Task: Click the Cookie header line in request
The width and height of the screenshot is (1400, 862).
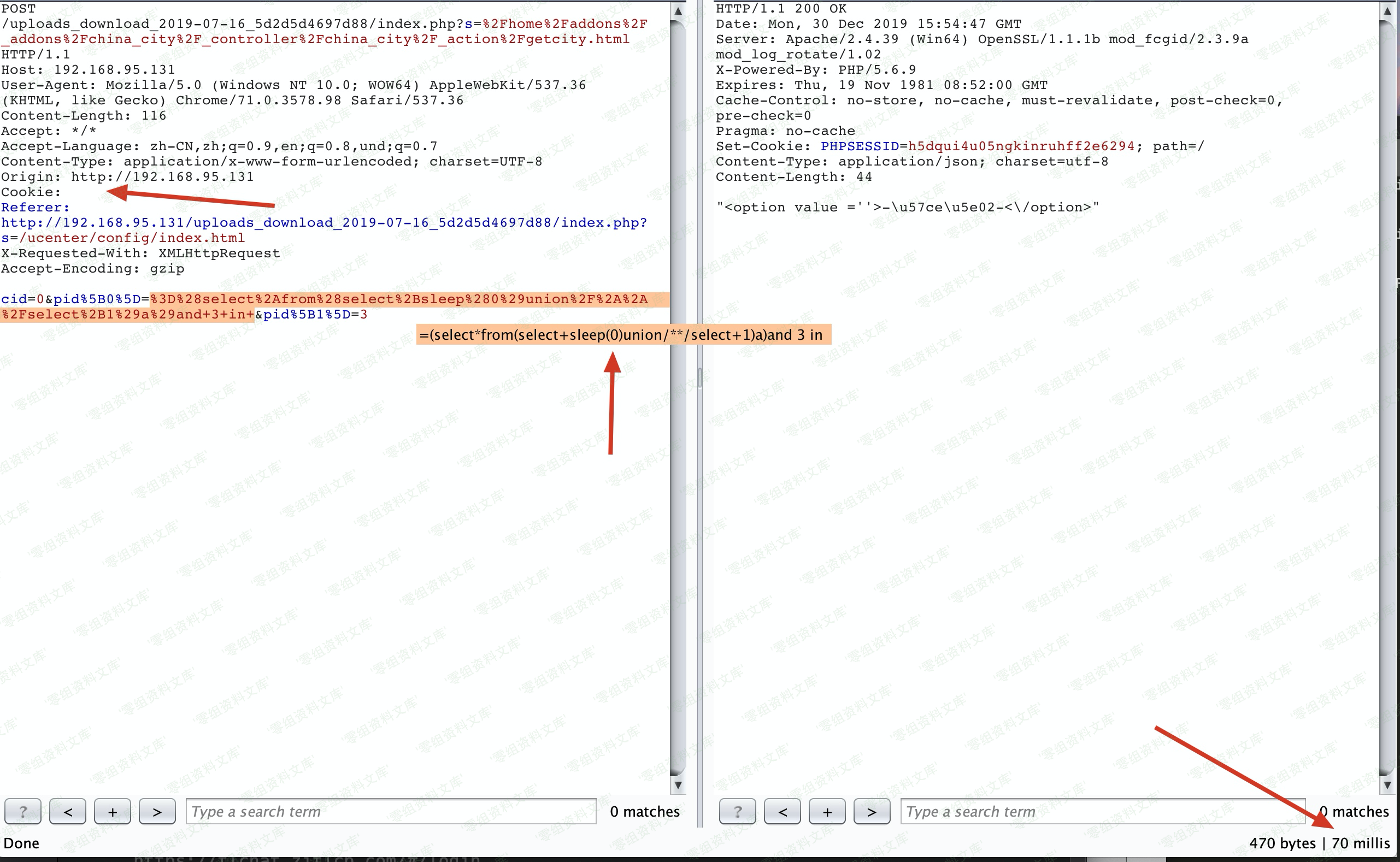Action: (x=31, y=192)
